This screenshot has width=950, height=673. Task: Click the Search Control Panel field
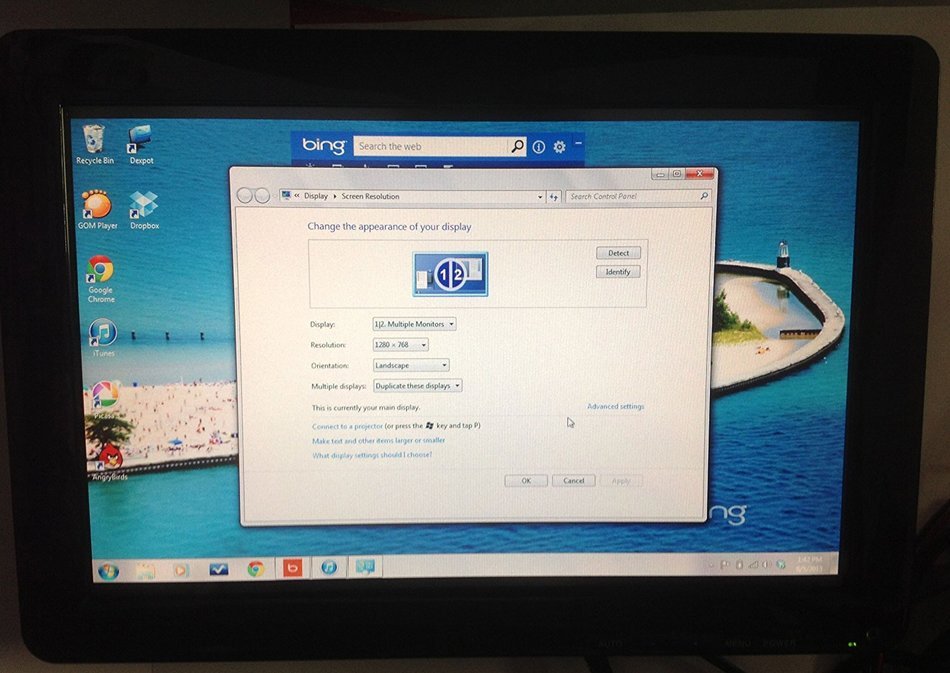(637, 196)
